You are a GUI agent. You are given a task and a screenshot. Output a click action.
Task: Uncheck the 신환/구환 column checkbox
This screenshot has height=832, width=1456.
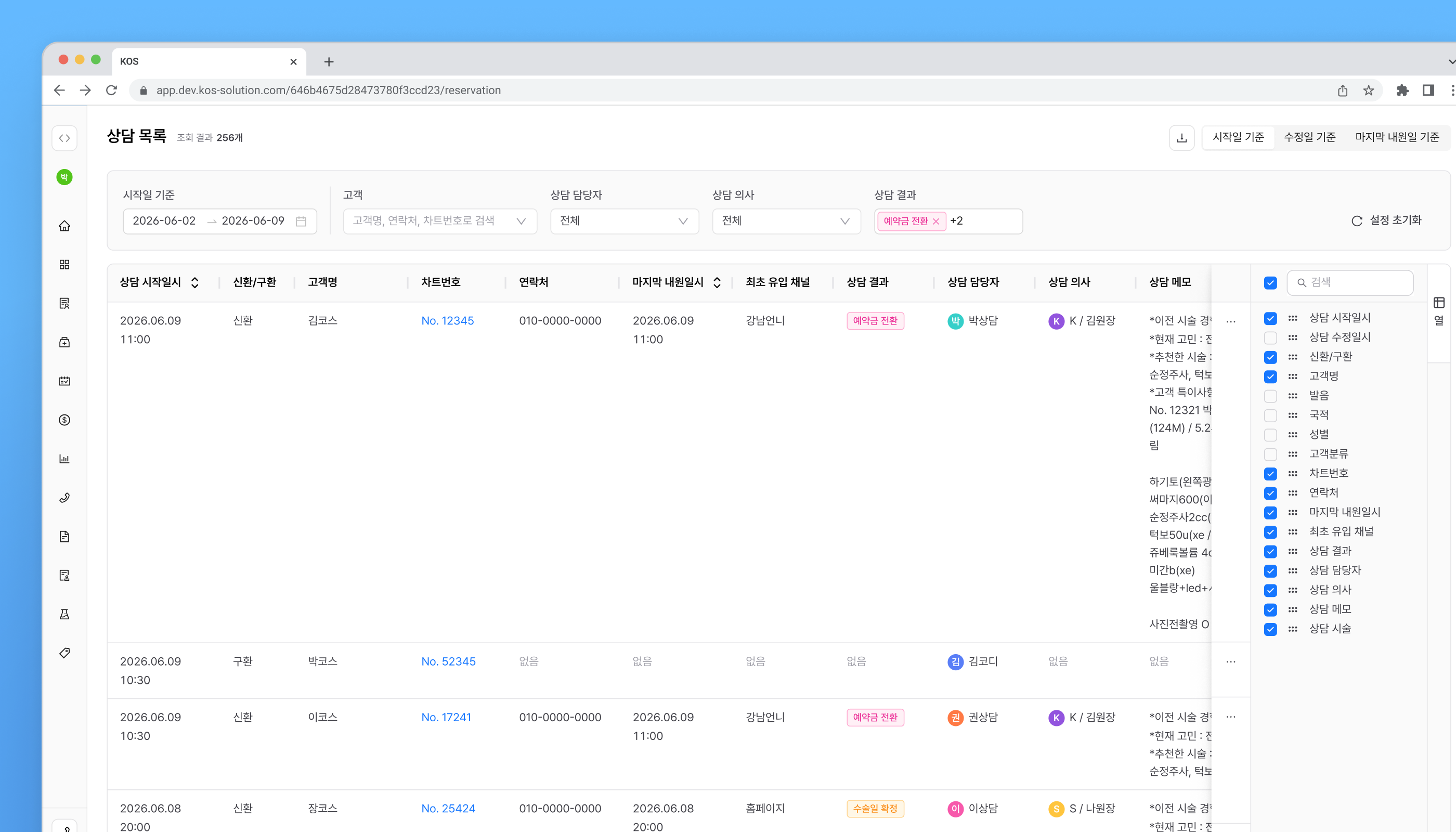1270,357
